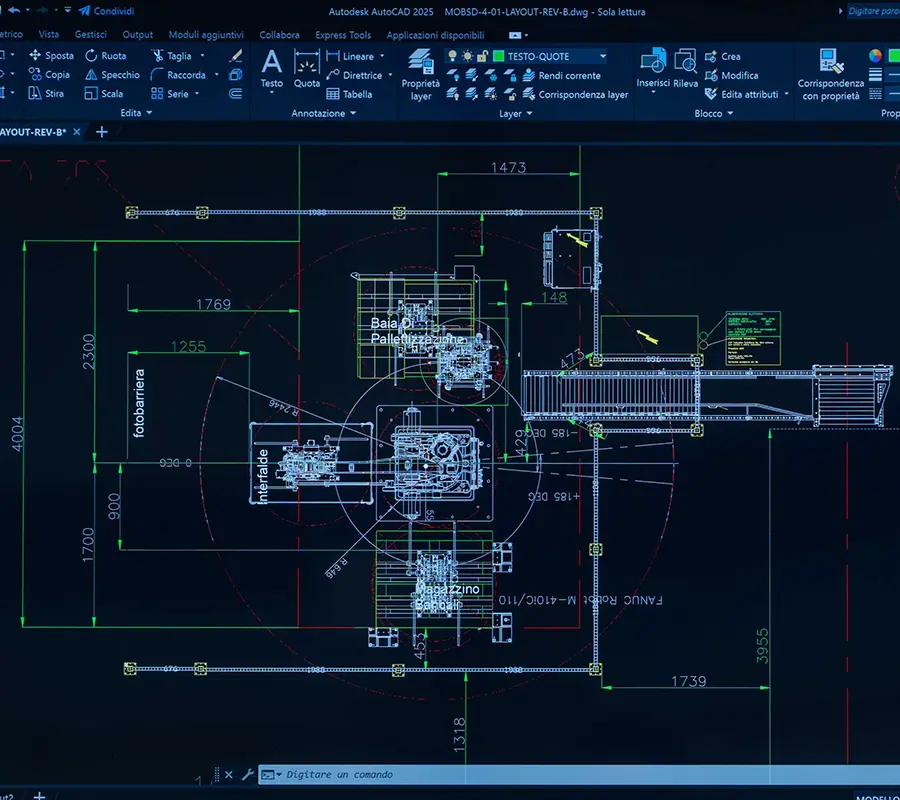Toggle layer freeze sun icon
Screen dimensions: 900x800
[468, 56]
